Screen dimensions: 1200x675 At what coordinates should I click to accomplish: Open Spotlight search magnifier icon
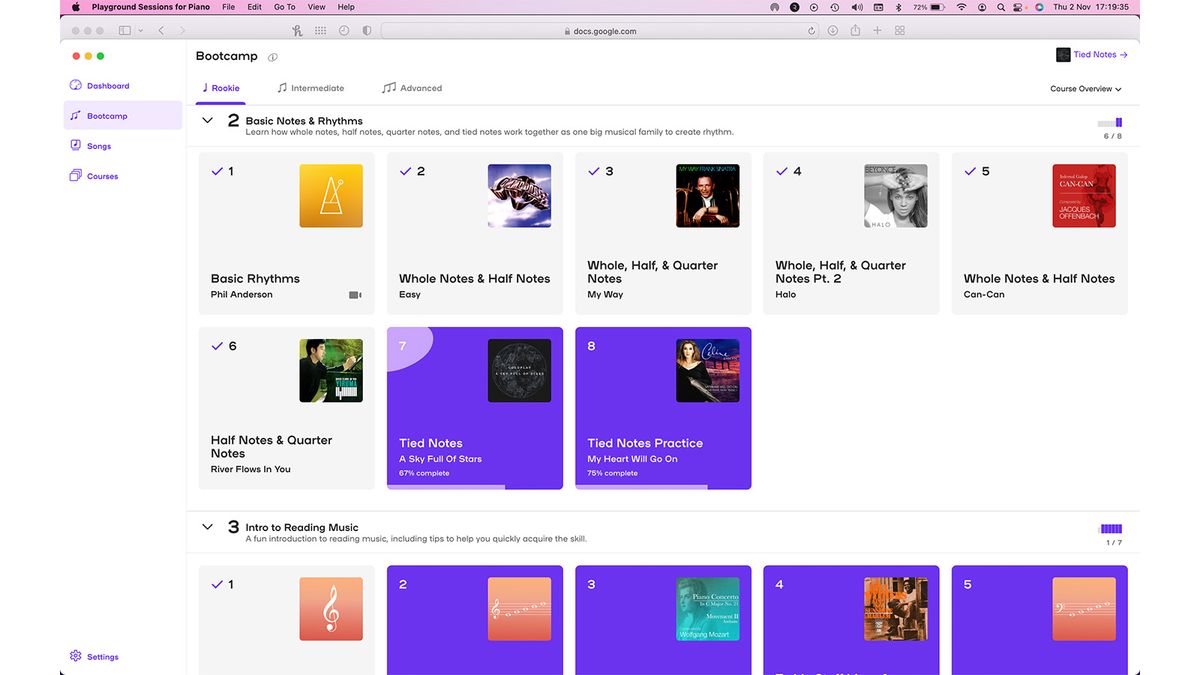click(1001, 7)
